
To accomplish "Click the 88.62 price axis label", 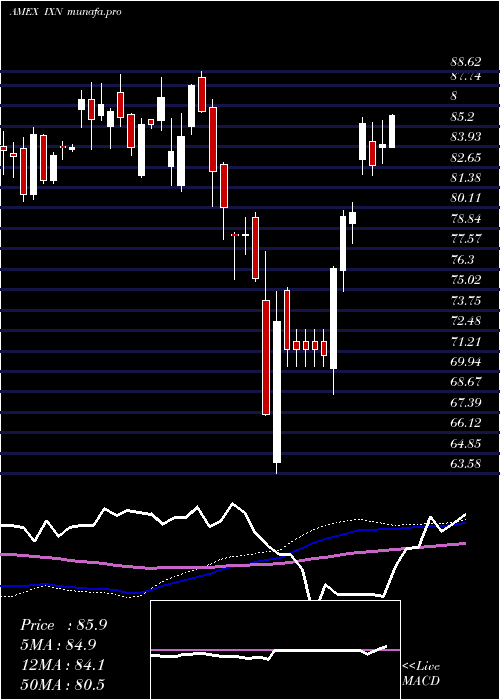I will coord(466,63).
